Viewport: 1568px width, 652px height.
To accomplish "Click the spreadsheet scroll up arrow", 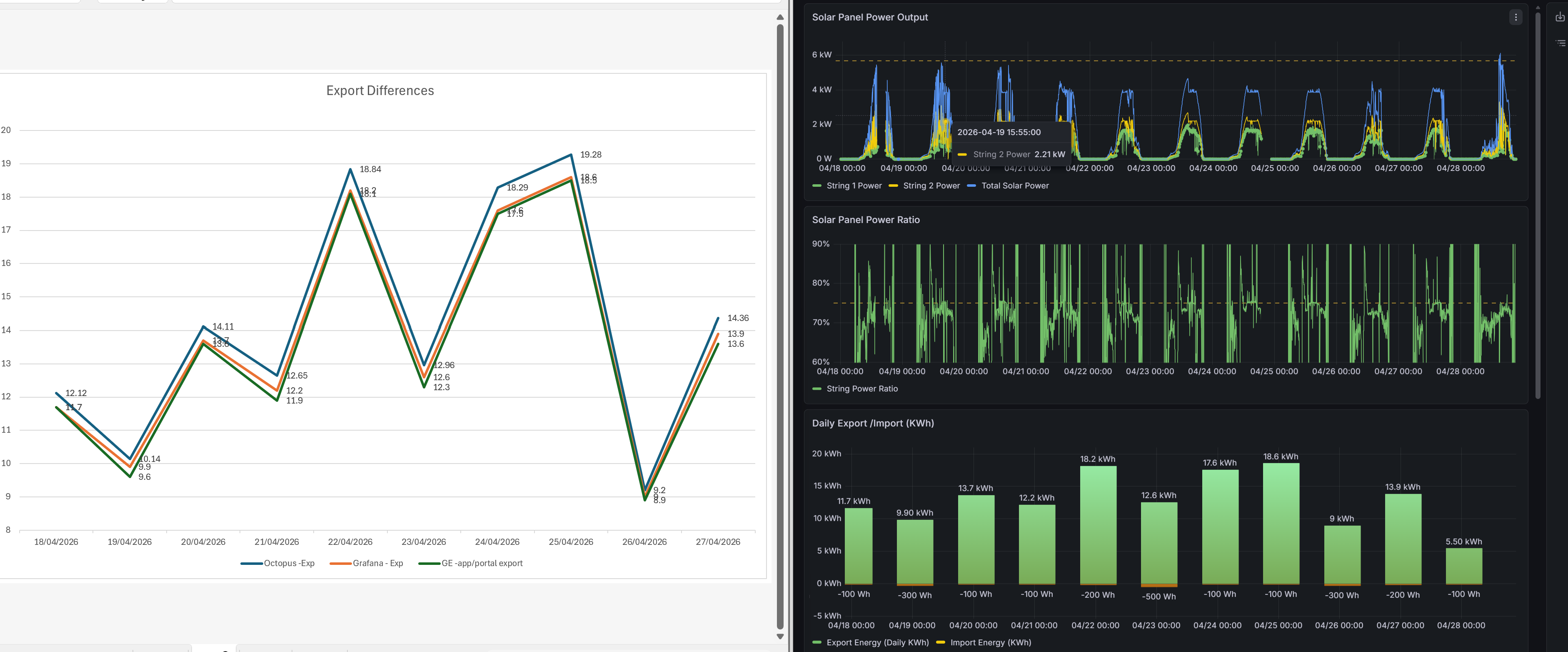I will pos(780,18).
